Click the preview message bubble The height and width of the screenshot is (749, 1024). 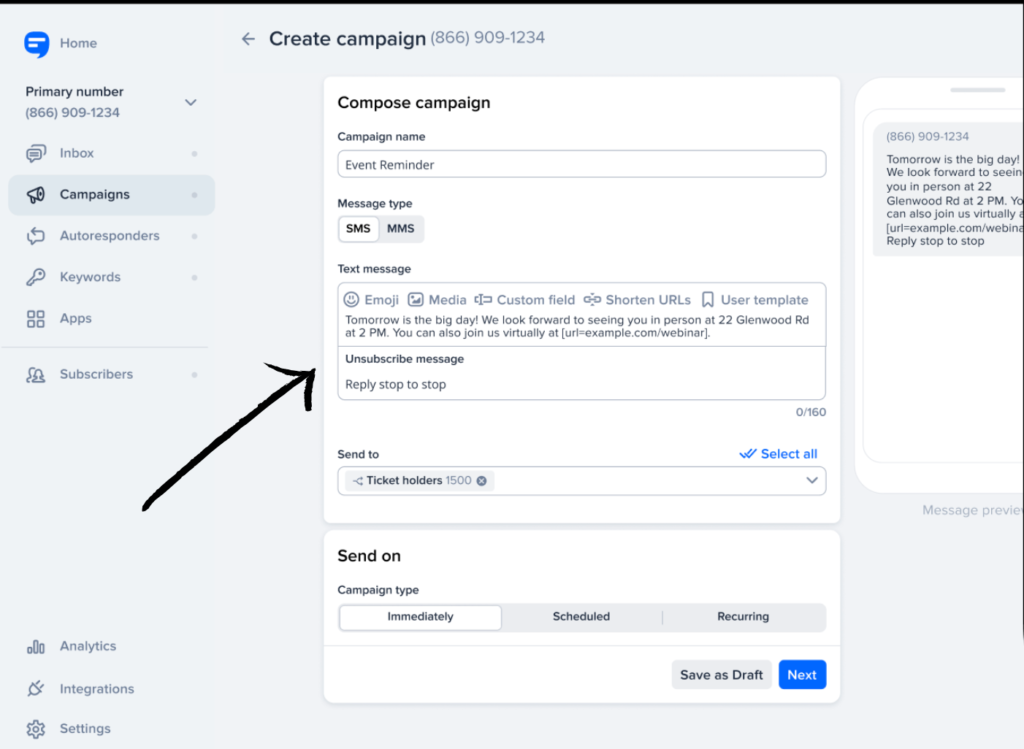(950, 189)
